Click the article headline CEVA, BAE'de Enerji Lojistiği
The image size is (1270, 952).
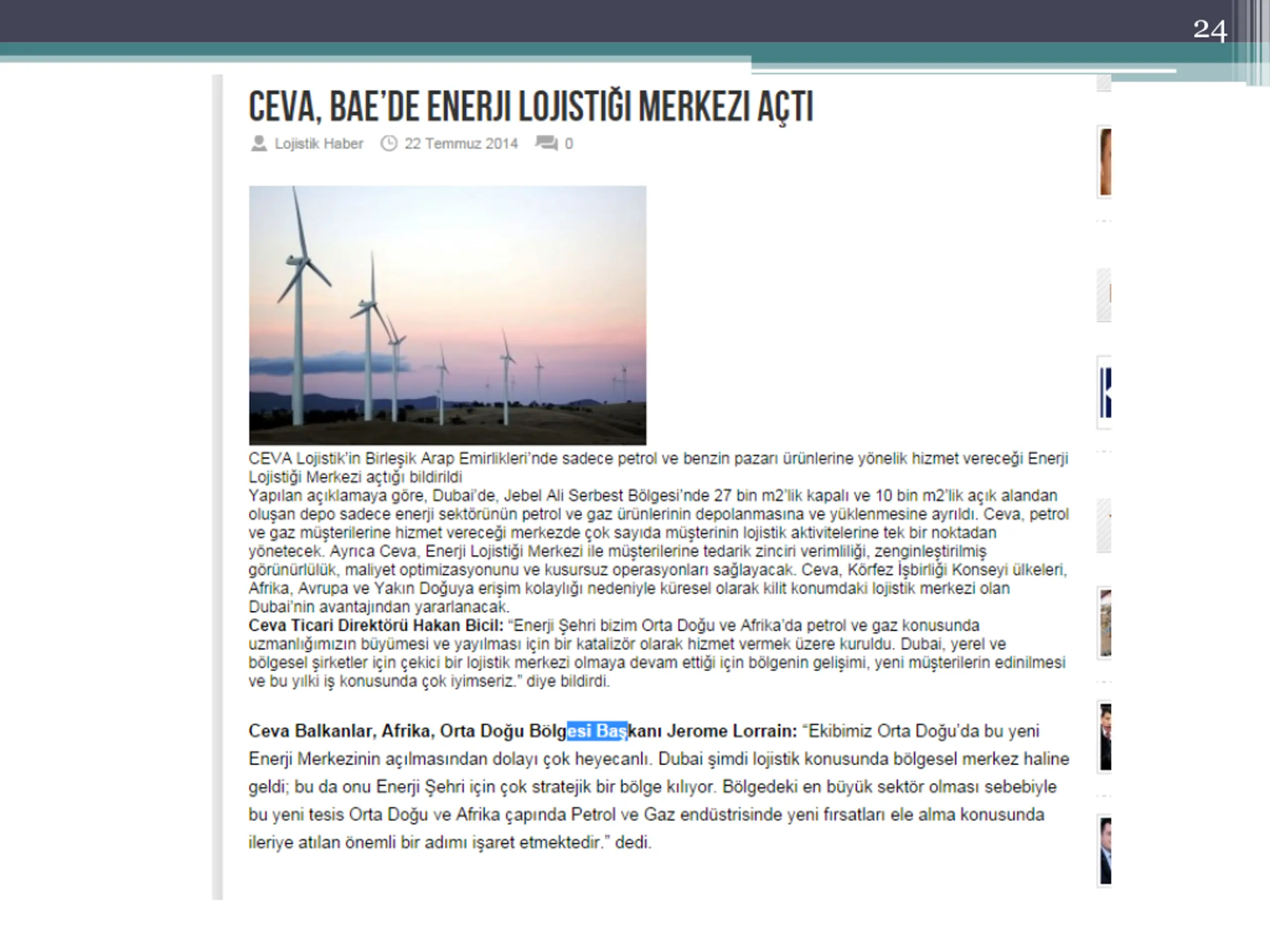[x=531, y=107]
